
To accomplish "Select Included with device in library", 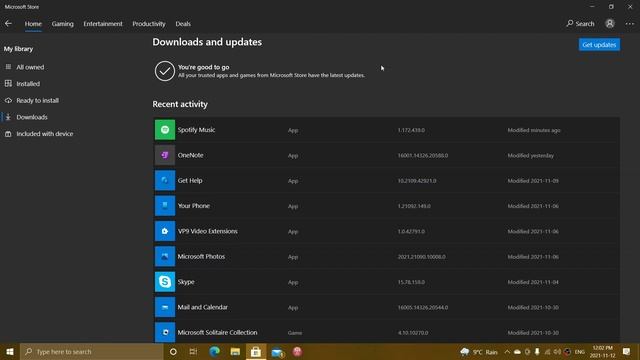I will click(45, 134).
